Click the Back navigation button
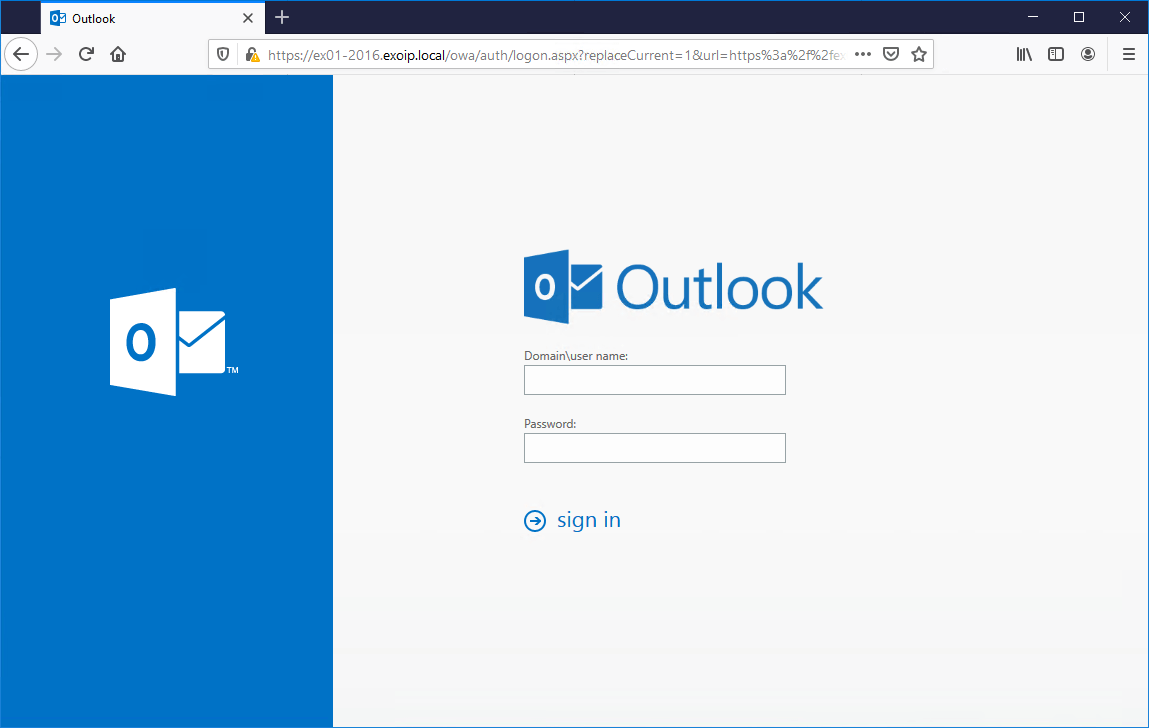Image resolution: width=1149 pixels, height=728 pixels. pos(21,54)
